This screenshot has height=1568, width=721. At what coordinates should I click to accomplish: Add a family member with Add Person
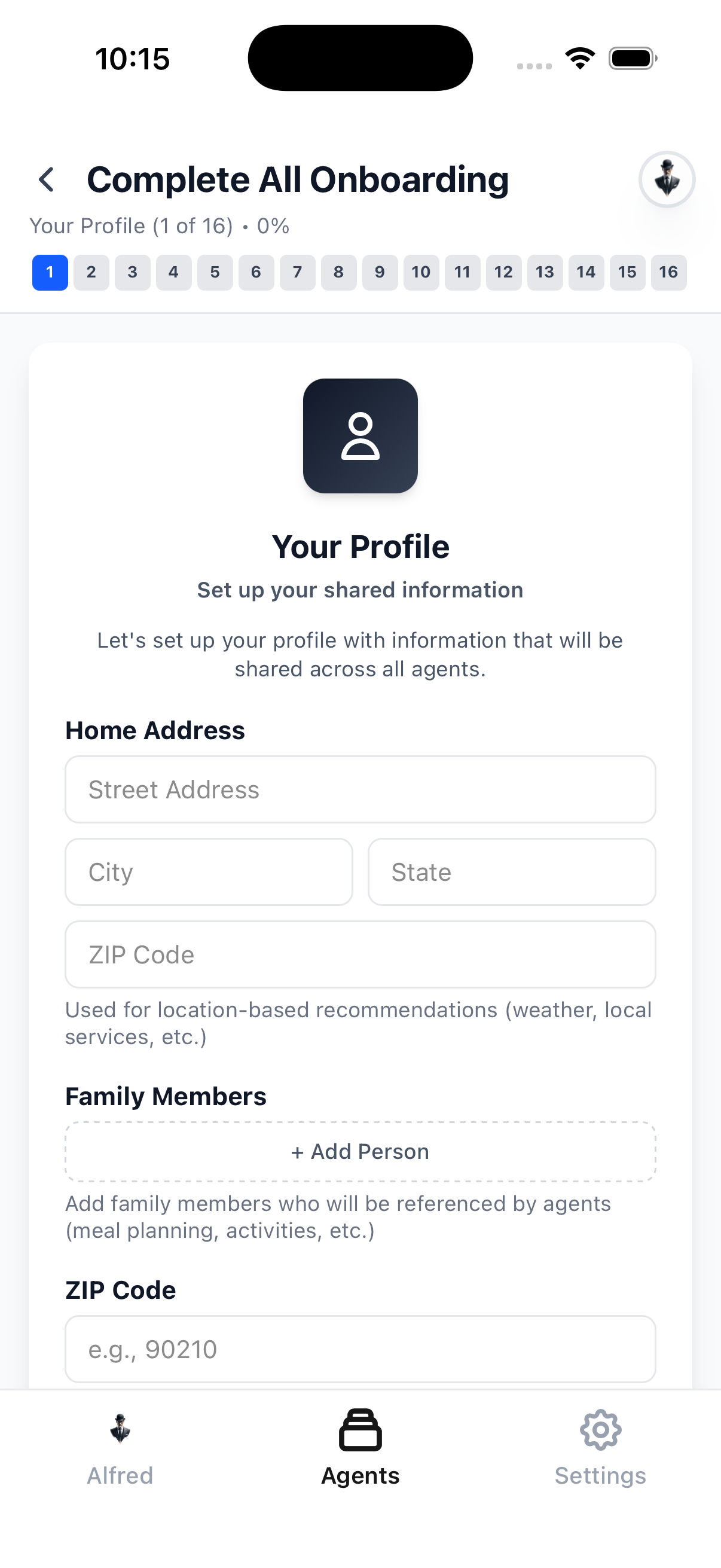pyautogui.click(x=360, y=1152)
